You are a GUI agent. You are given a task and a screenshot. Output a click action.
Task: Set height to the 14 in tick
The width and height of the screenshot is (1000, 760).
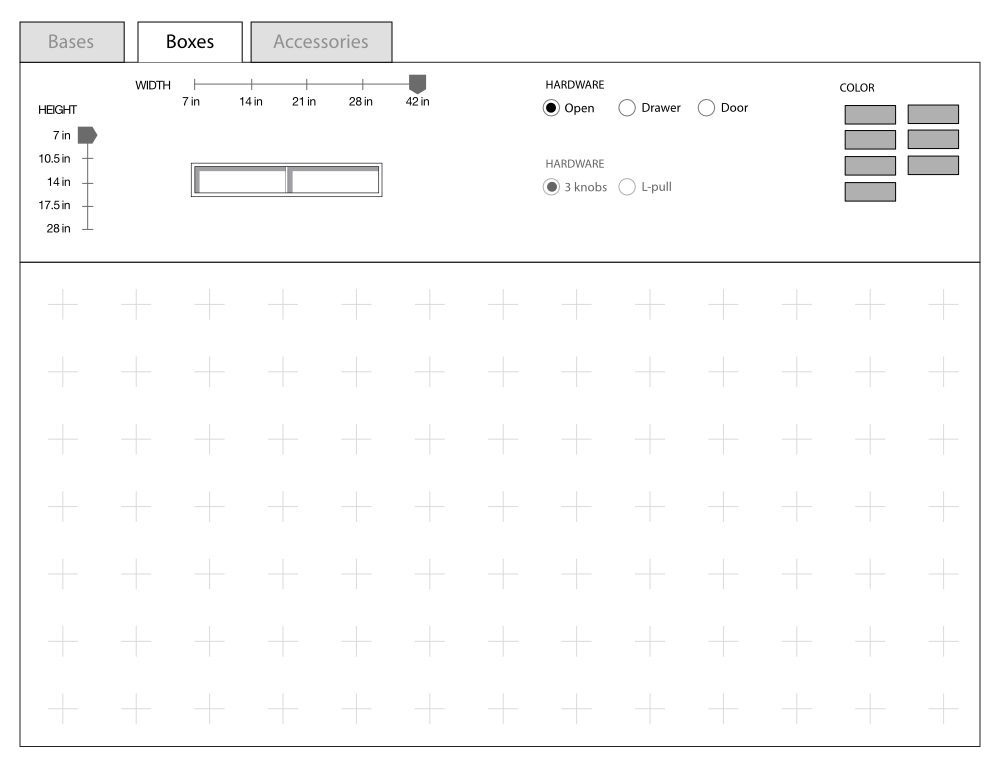click(88, 183)
